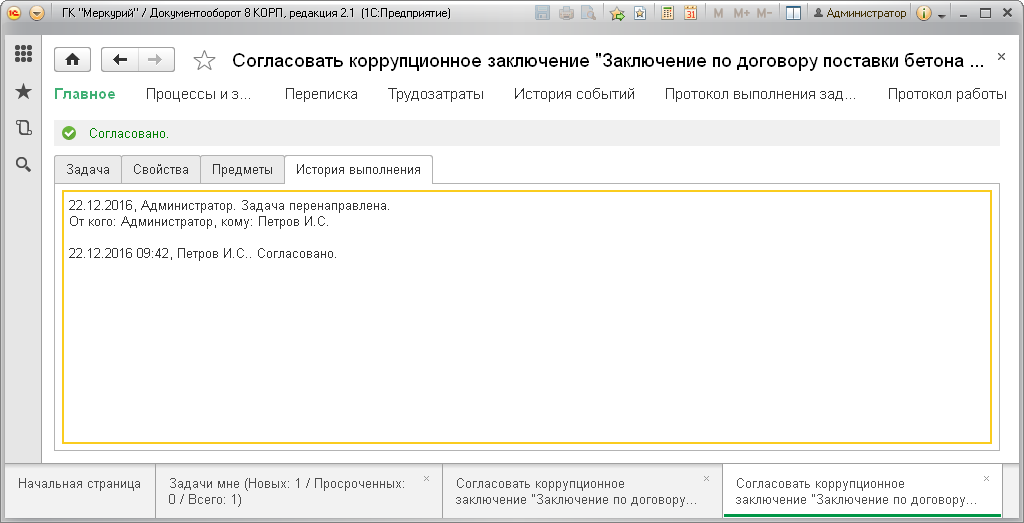Select the Главное navigation link
This screenshot has height=523, width=1024.
coord(85,94)
